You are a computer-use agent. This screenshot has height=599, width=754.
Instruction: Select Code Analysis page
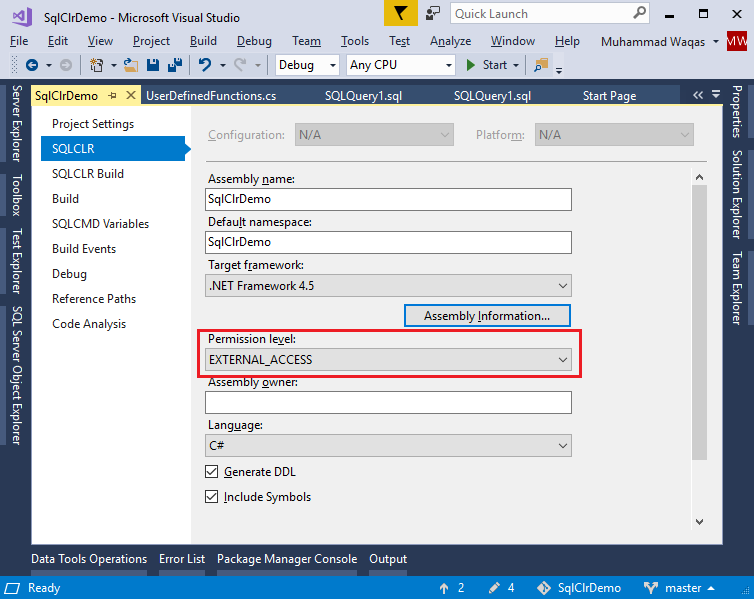(x=89, y=324)
